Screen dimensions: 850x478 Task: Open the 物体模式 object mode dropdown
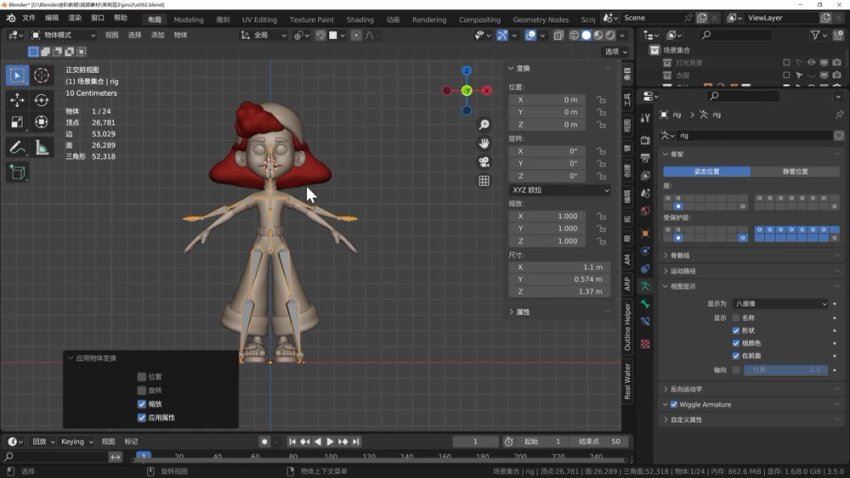click(x=63, y=35)
